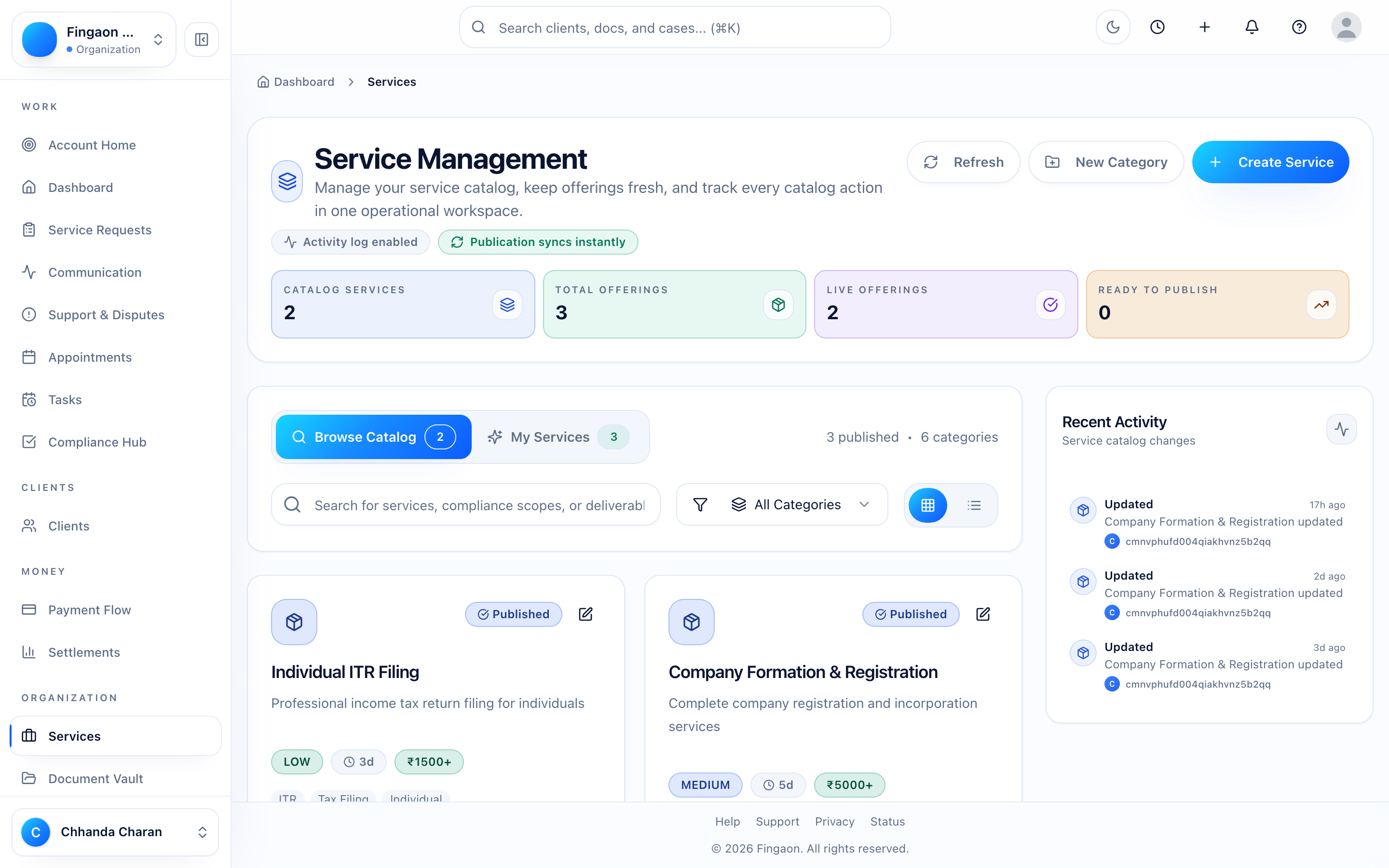The image size is (1389, 868).
Task: Click the Appointments sidebar item
Action: coord(115,357)
